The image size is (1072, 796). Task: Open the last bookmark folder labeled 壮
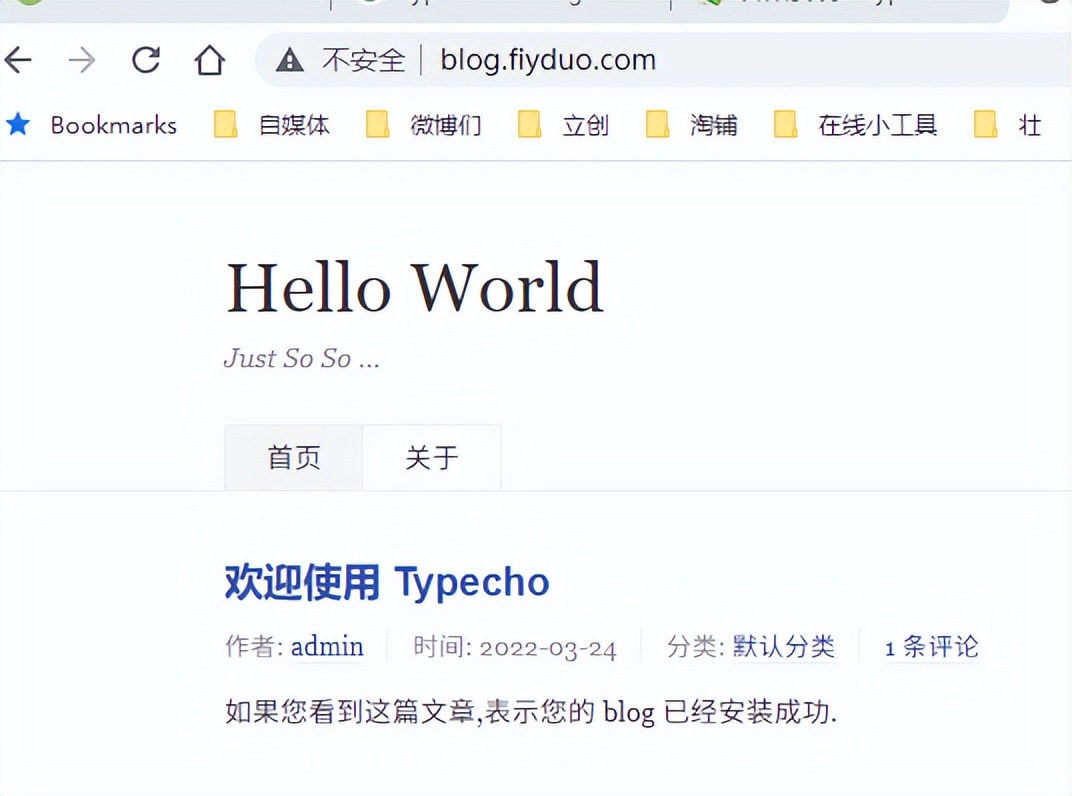1008,124
